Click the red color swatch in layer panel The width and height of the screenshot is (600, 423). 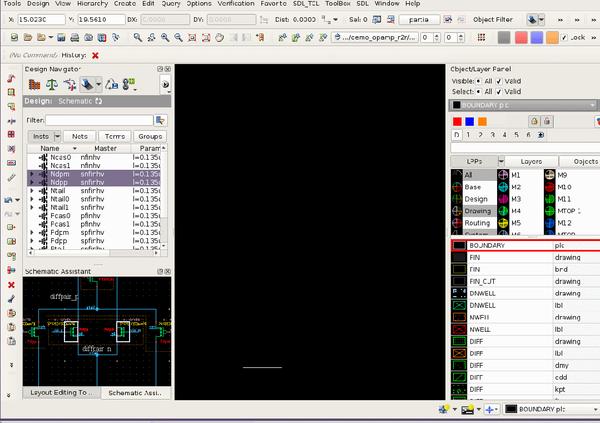click(x=457, y=121)
